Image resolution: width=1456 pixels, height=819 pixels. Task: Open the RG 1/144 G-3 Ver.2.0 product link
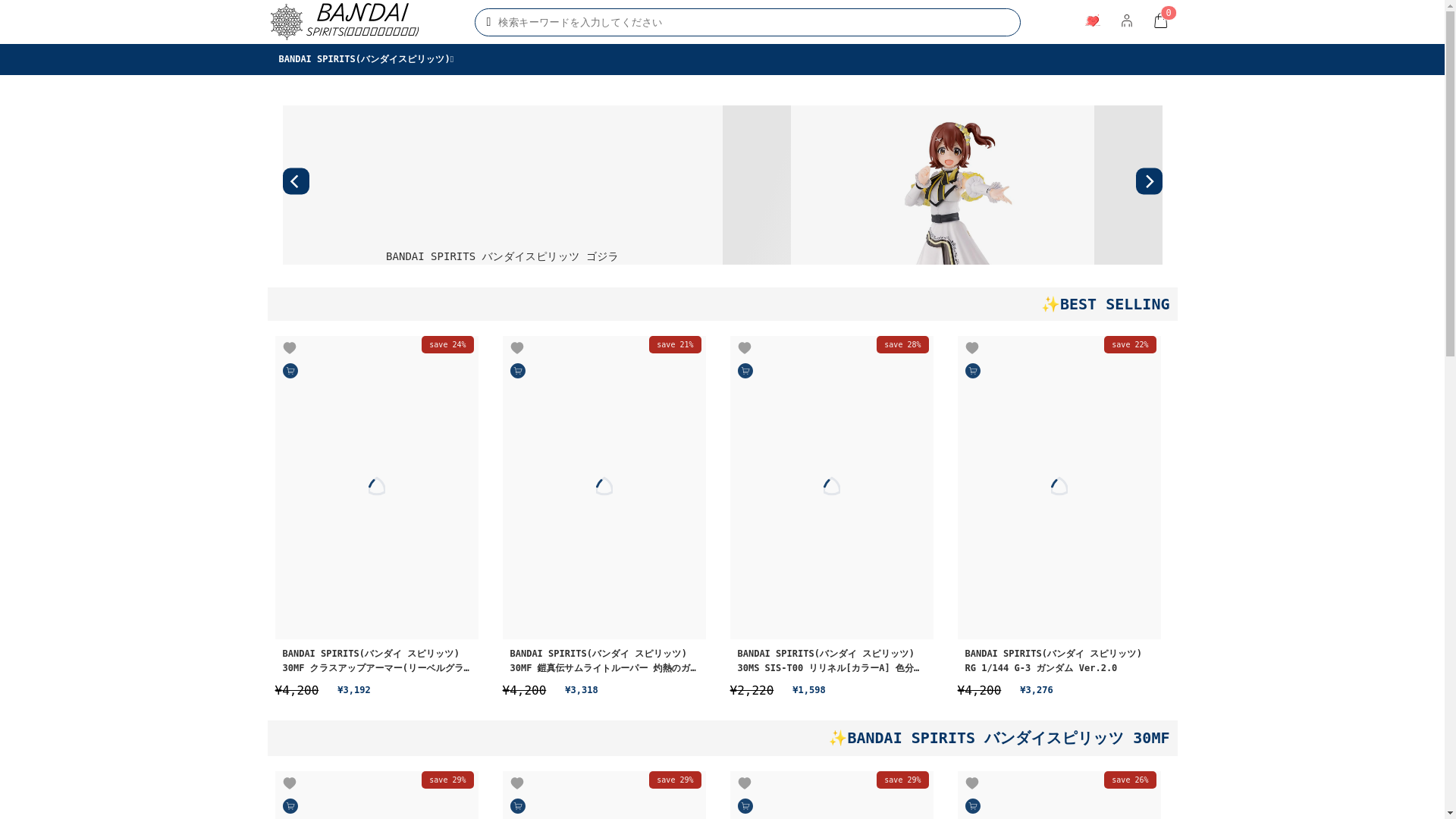tap(1053, 661)
